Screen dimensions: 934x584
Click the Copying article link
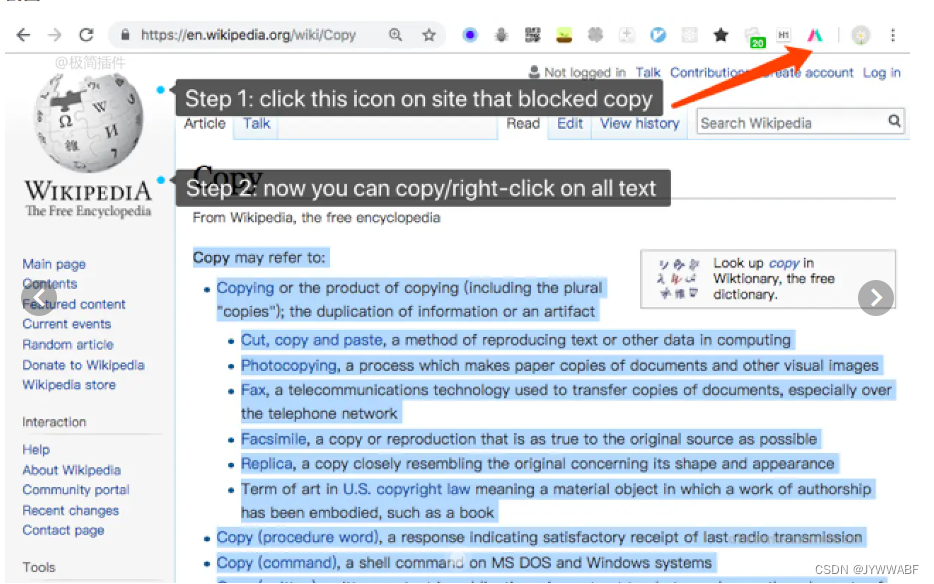pyautogui.click(x=245, y=288)
